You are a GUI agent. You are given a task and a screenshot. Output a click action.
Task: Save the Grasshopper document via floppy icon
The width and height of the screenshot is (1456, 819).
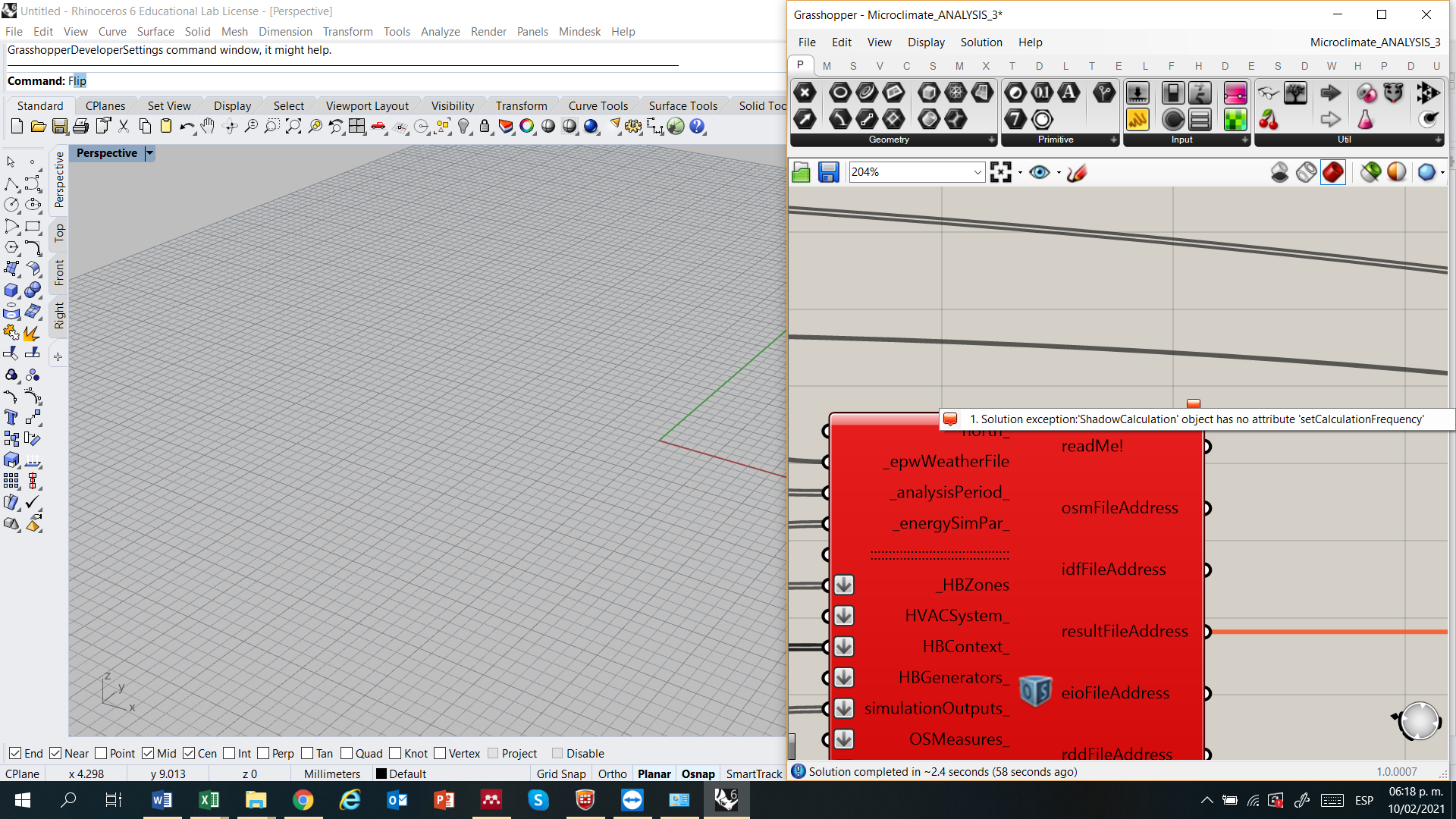(x=828, y=173)
